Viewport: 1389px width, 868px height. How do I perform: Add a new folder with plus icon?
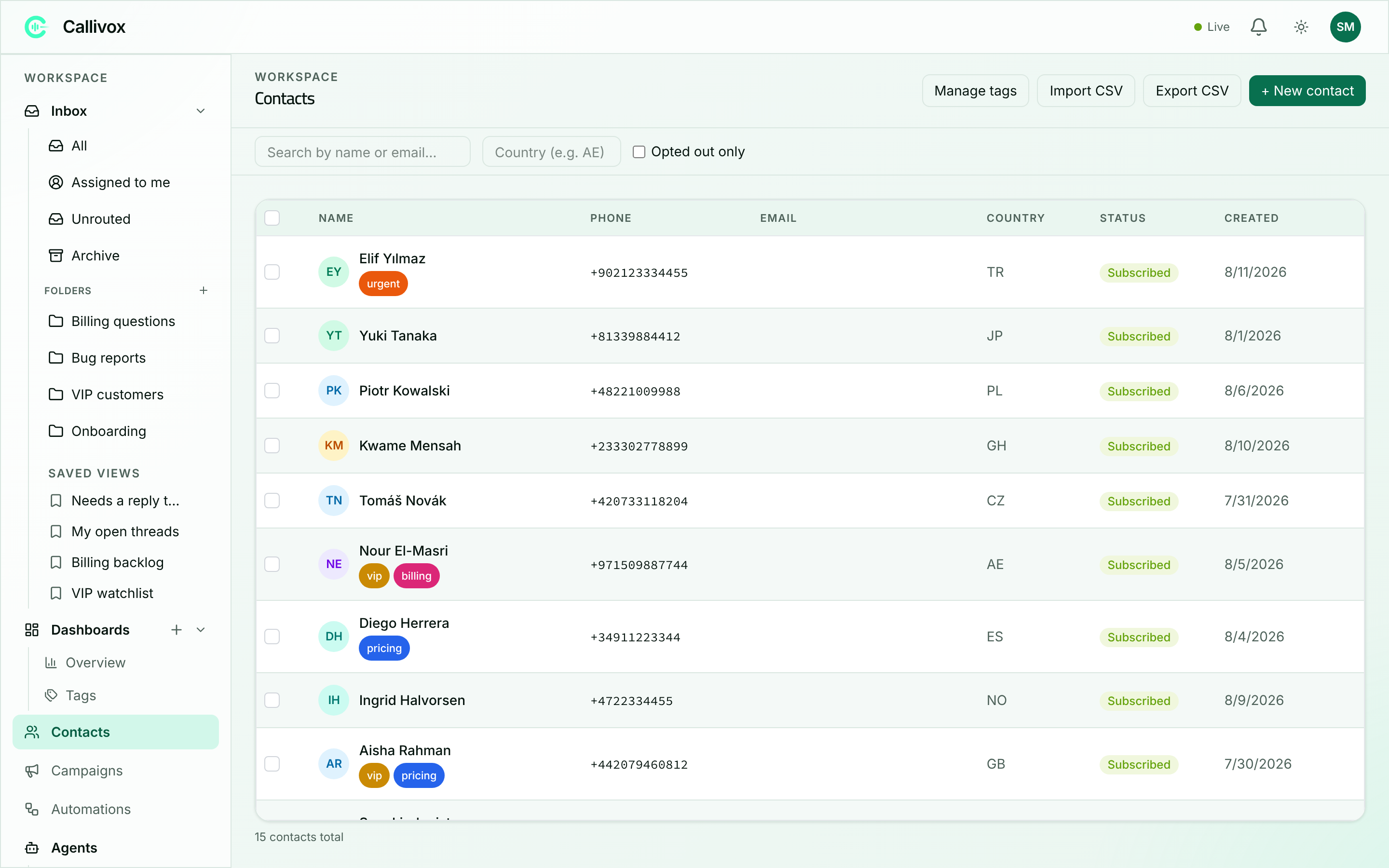point(203,290)
